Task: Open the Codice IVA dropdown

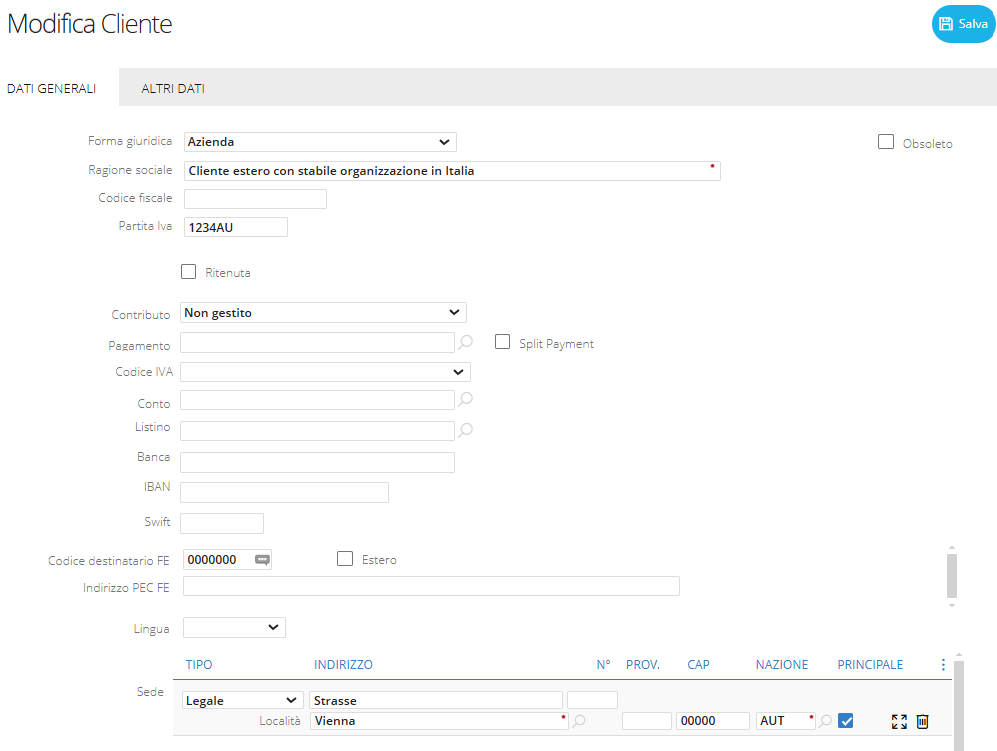Action: 325,372
